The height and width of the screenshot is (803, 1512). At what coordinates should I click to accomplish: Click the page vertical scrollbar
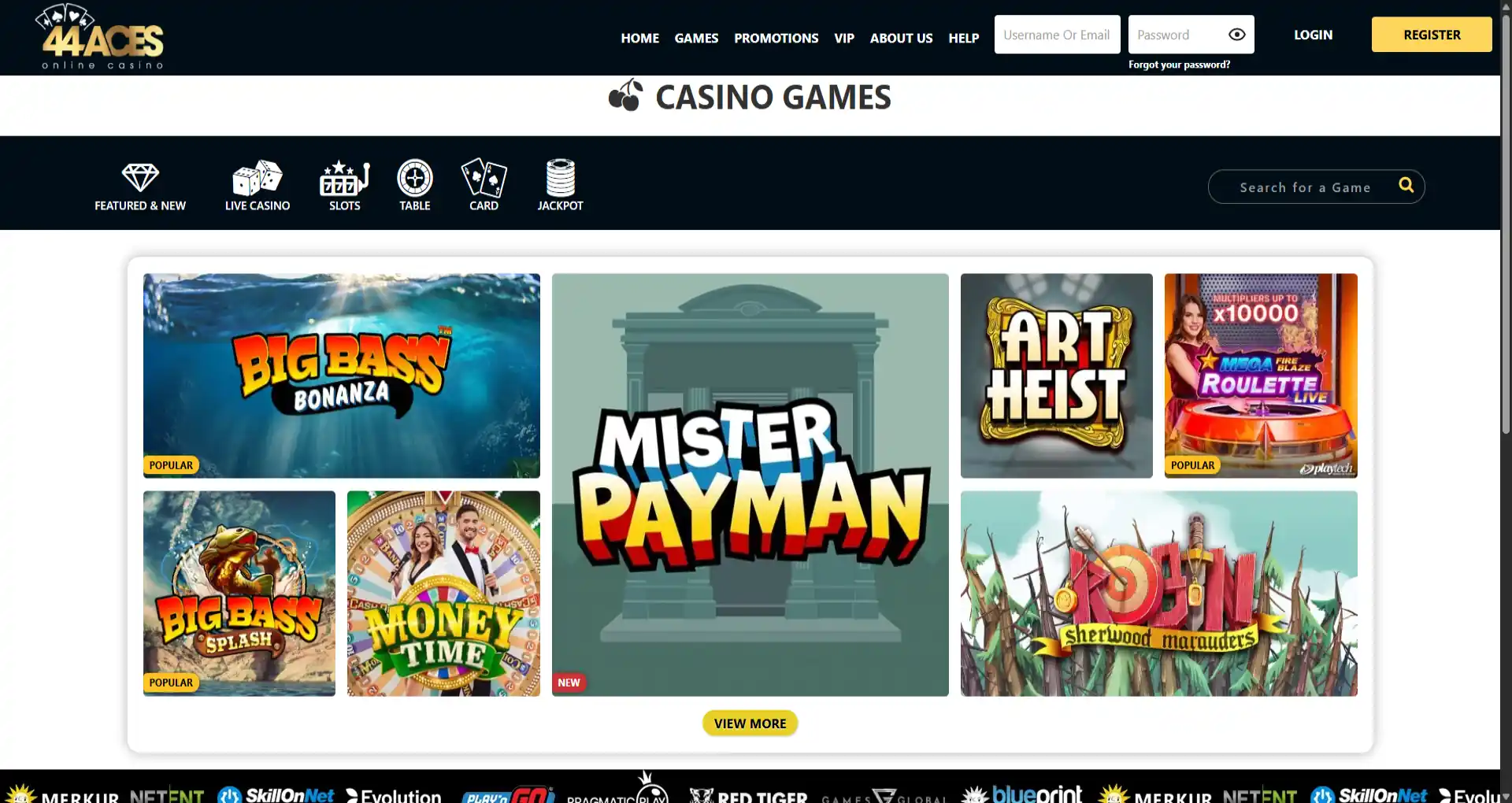(1506, 220)
